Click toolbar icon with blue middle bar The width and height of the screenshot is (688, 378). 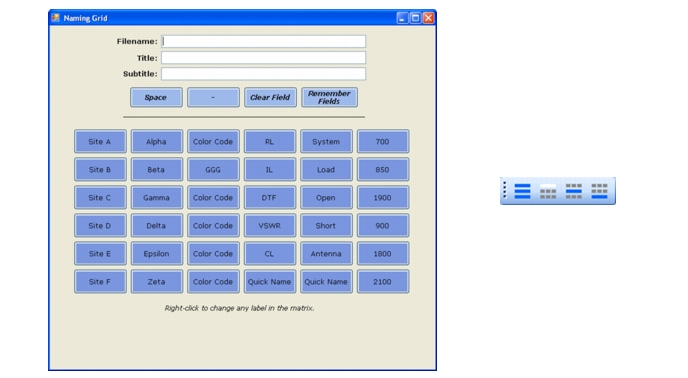coord(573,191)
